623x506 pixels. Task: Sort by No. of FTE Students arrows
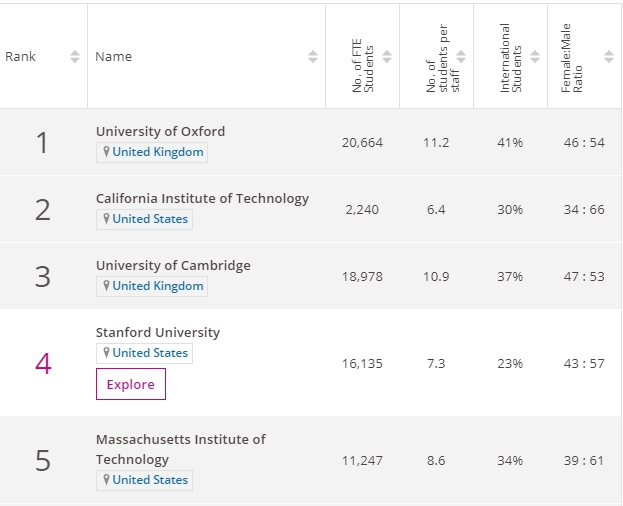[x=387, y=57]
